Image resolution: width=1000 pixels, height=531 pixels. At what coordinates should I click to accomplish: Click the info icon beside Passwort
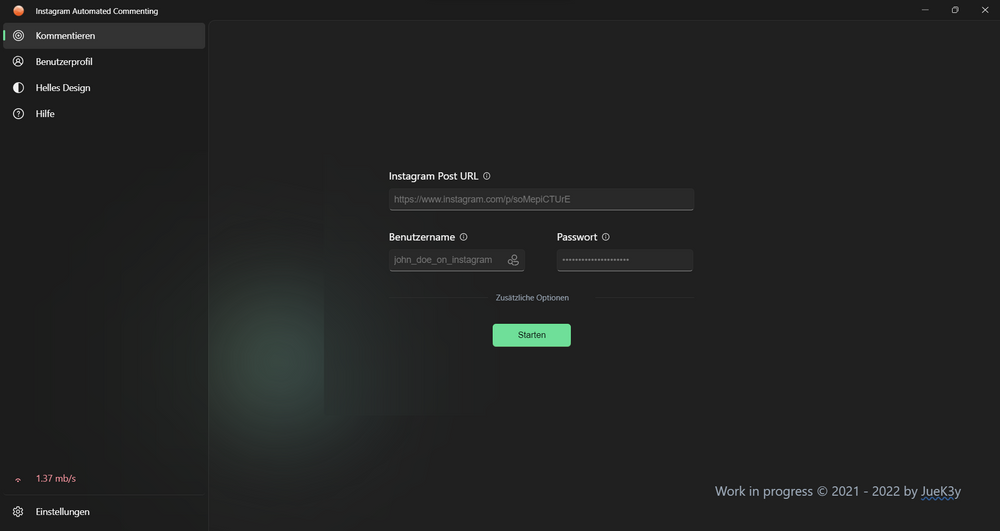[606, 237]
